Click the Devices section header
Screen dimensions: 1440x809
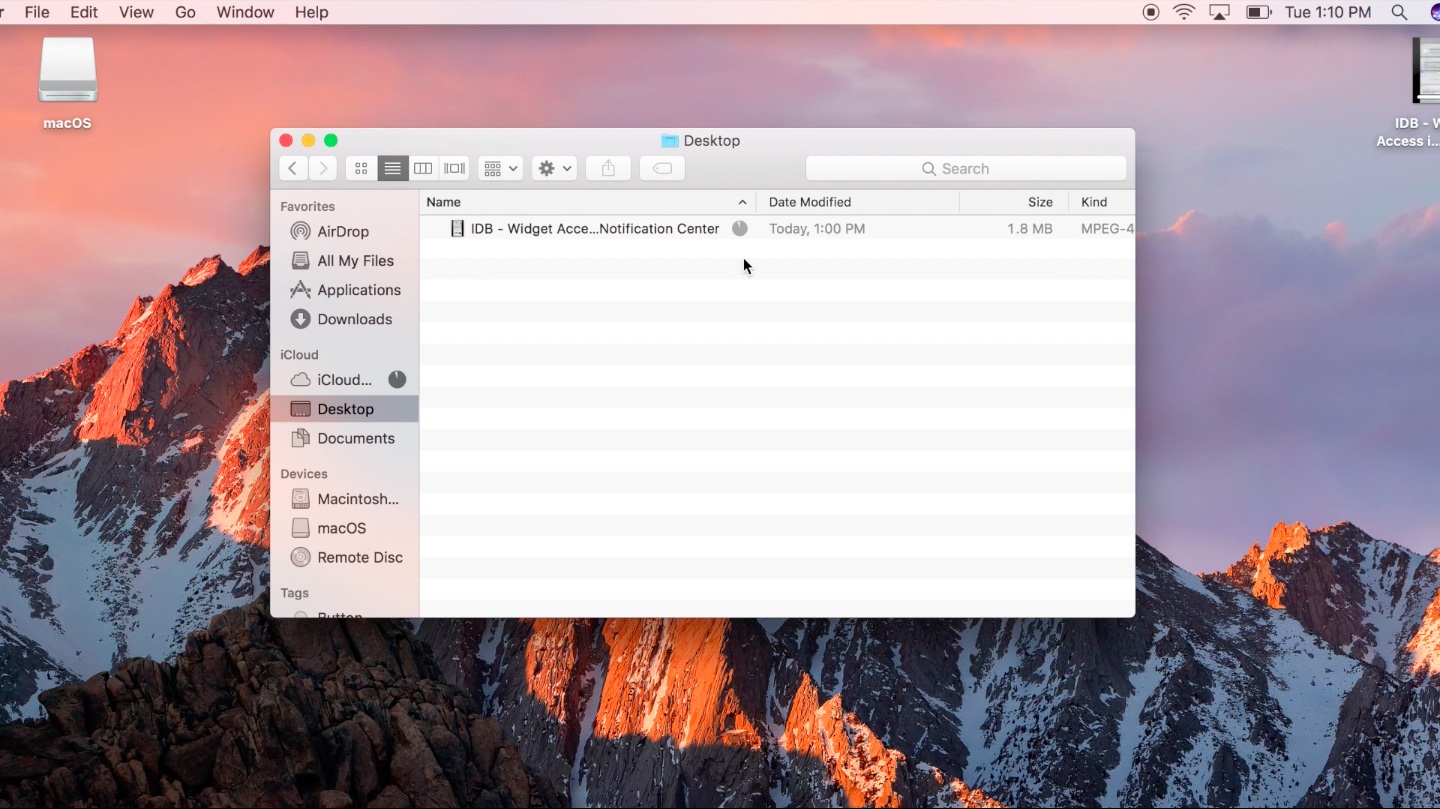304,474
